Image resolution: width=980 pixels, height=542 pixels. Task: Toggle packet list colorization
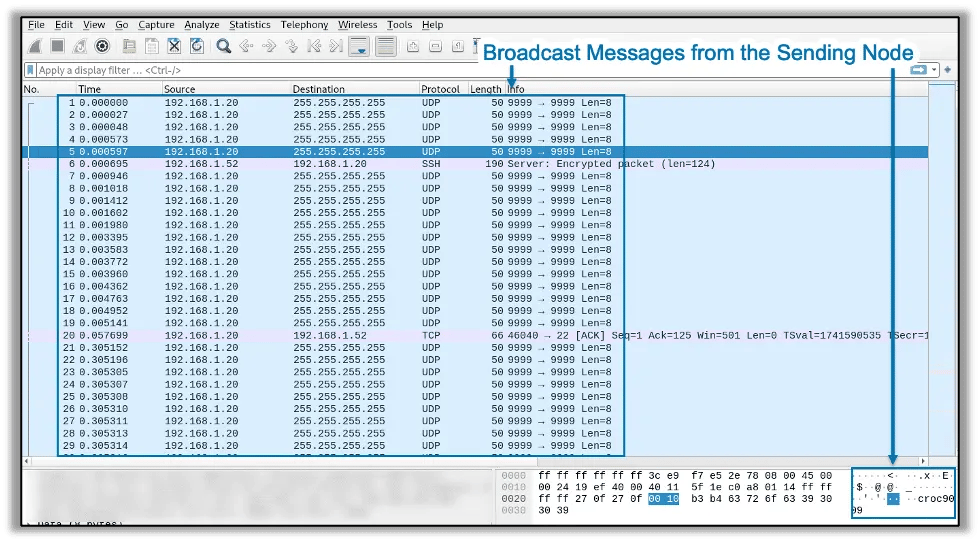coord(386,46)
